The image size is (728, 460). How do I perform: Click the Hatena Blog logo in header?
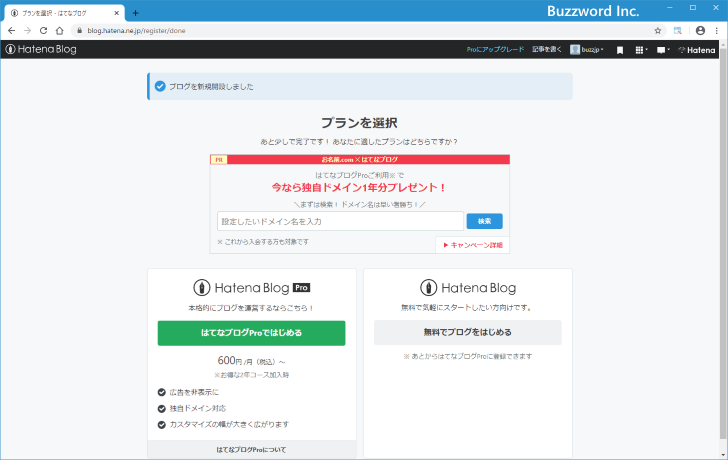[x=41, y=49]
